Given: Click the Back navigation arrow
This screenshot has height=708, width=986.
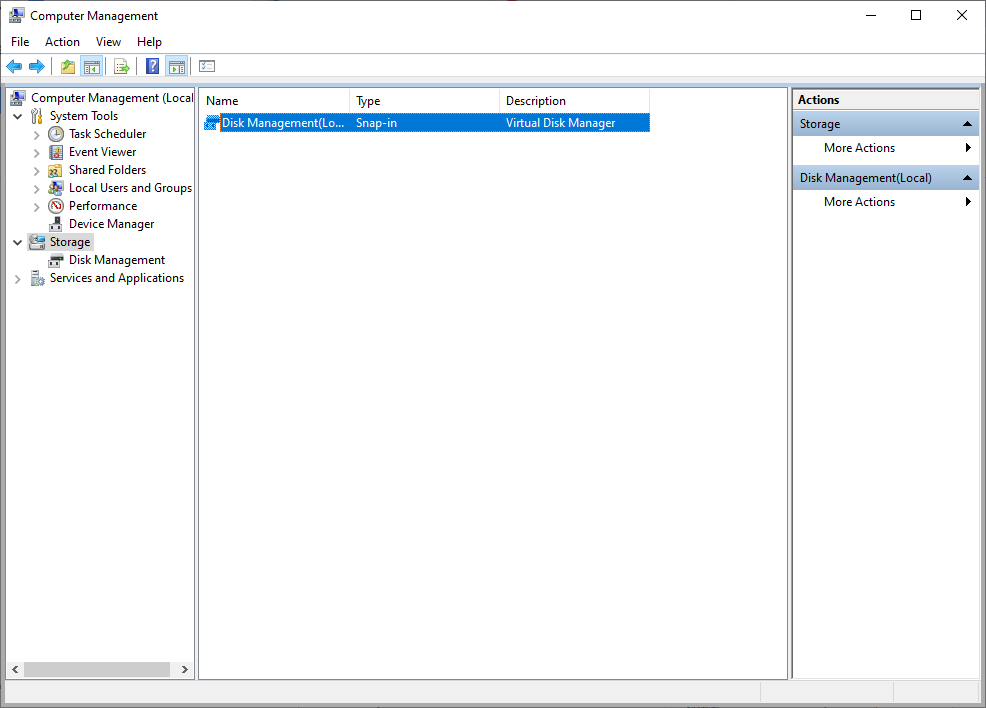Looking at the screenshot, I should [x=14, y=66].
